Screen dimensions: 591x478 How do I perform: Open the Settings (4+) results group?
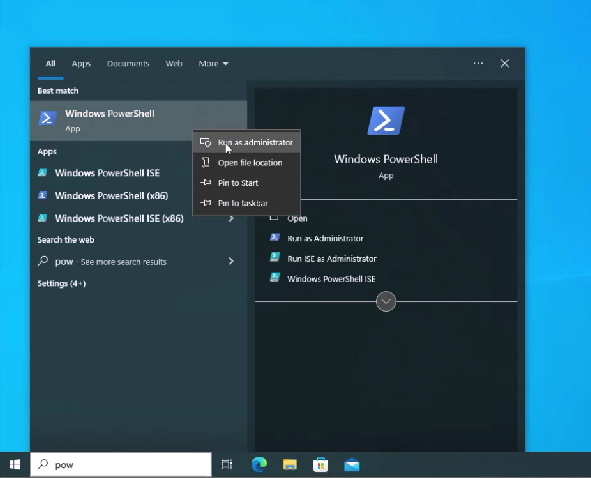(x=62, y=283)
